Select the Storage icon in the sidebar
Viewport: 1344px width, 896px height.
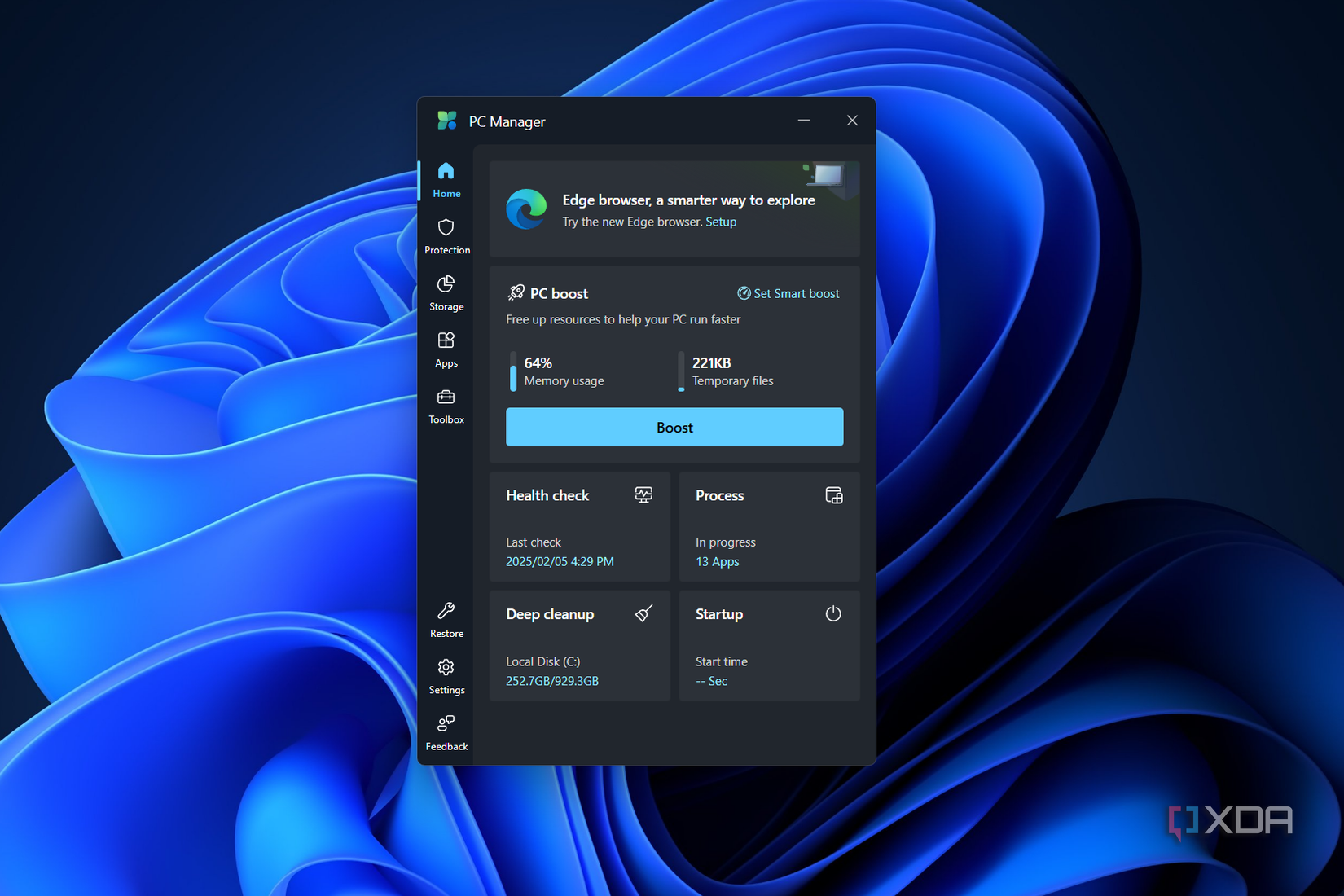pos(446,291)
